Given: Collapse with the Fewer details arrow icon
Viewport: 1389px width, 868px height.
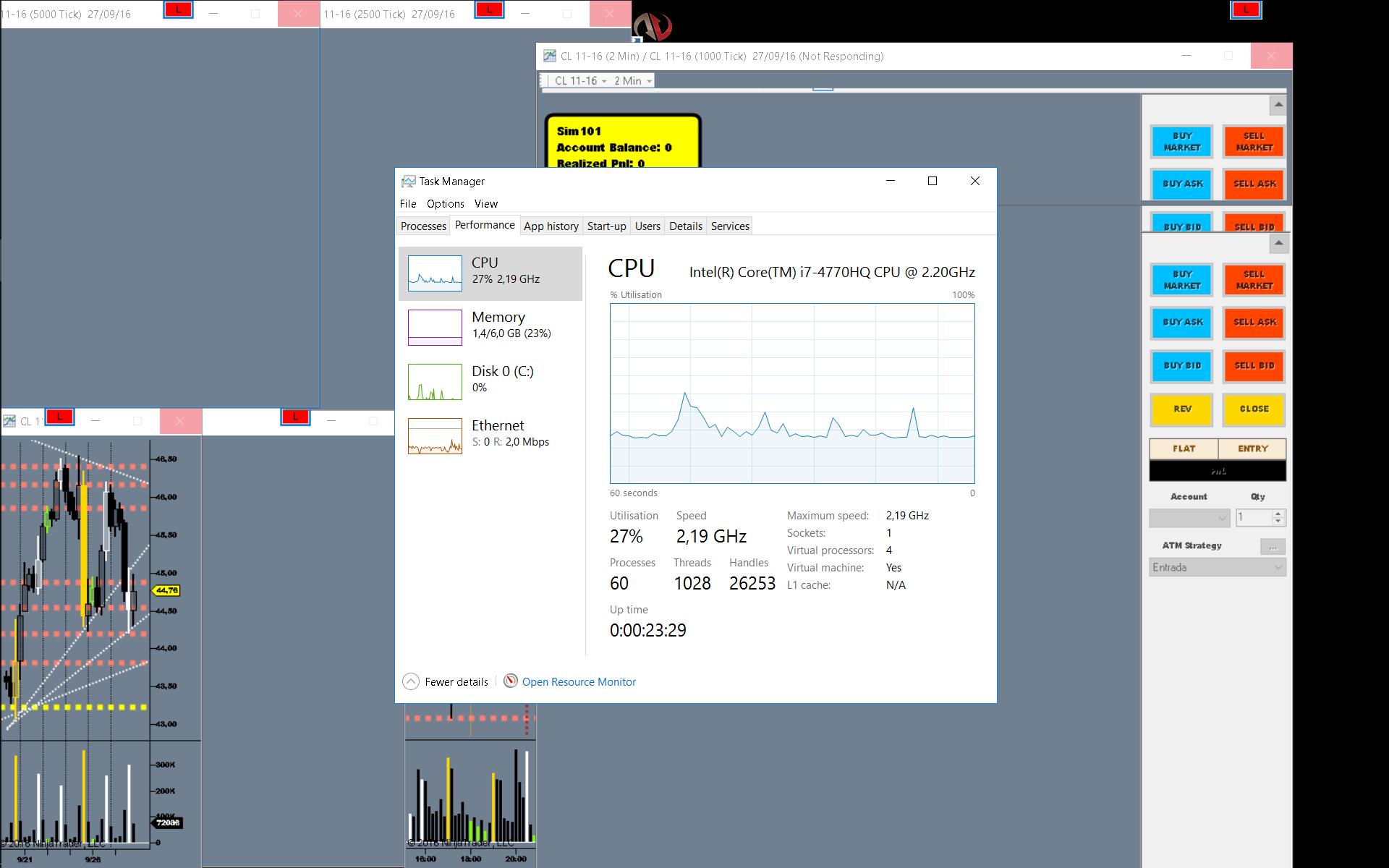Looking at the screenshot, I should pos(411,681).
